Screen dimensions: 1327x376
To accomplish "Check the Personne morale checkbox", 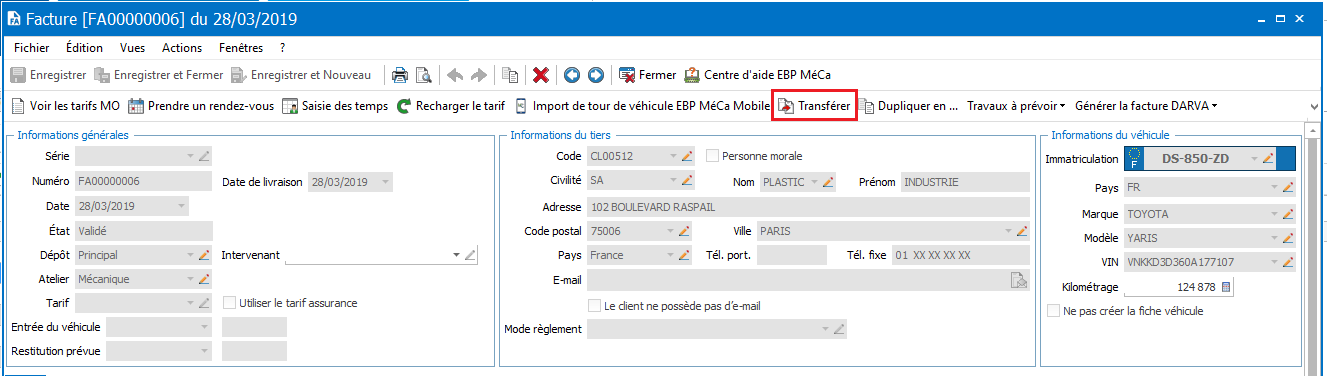I will (x=712, y=156).
